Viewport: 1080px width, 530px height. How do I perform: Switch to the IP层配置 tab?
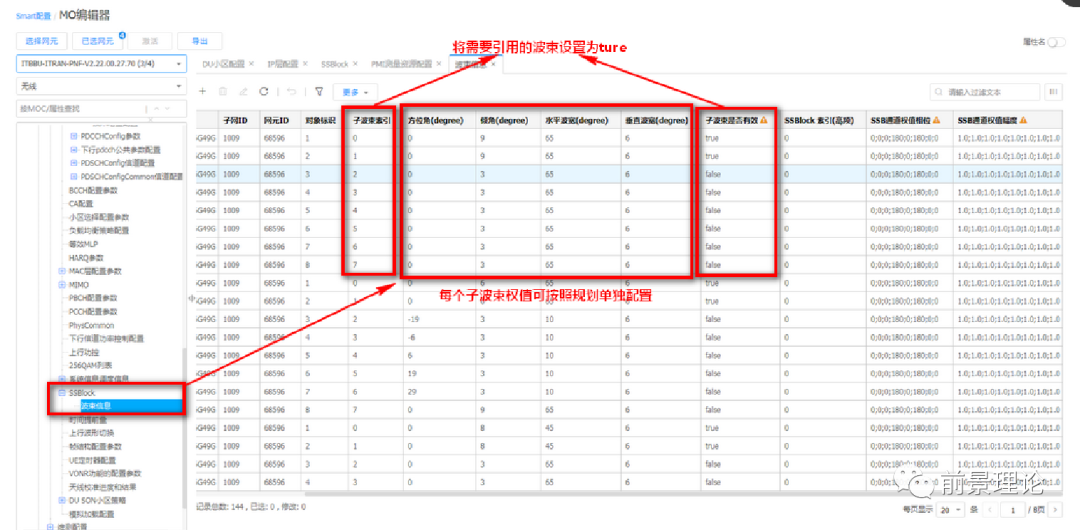click(283, 64)
